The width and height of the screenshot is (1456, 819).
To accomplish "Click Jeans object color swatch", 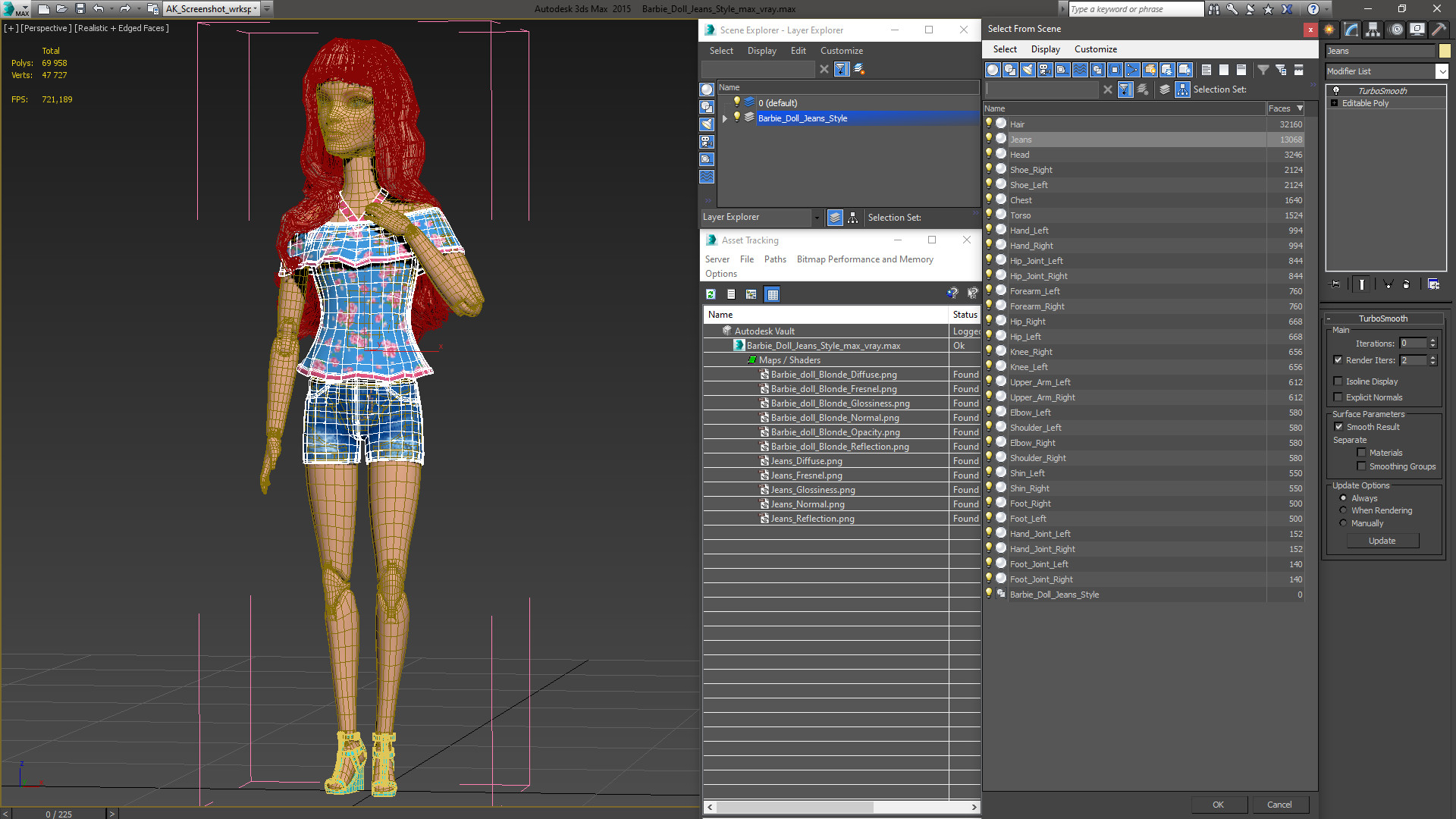I will pos(1445,51).
